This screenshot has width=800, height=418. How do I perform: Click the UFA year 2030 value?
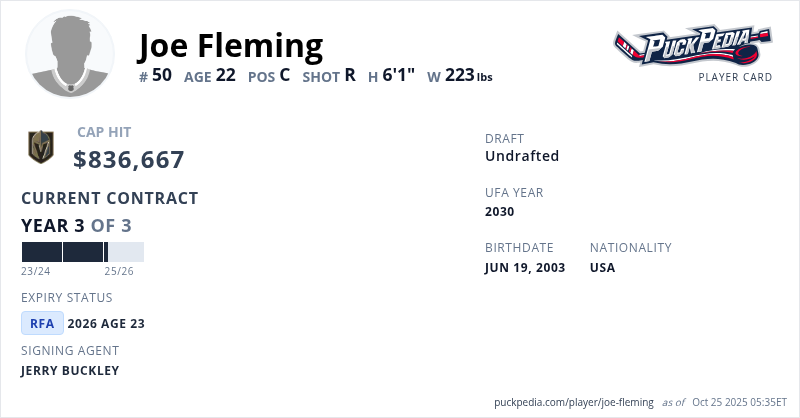[x=500, y=212]
